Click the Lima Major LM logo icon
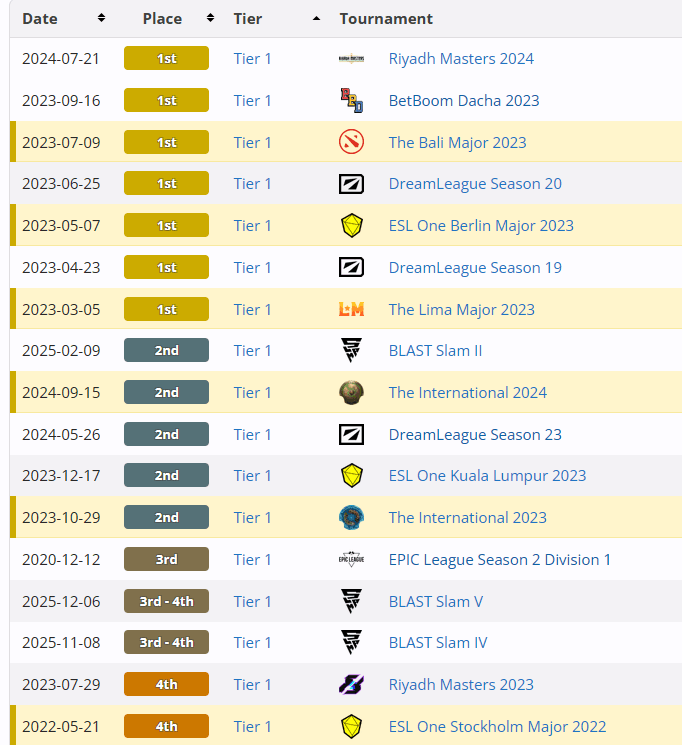Screen dimensions: 682x745 (351, 309)
